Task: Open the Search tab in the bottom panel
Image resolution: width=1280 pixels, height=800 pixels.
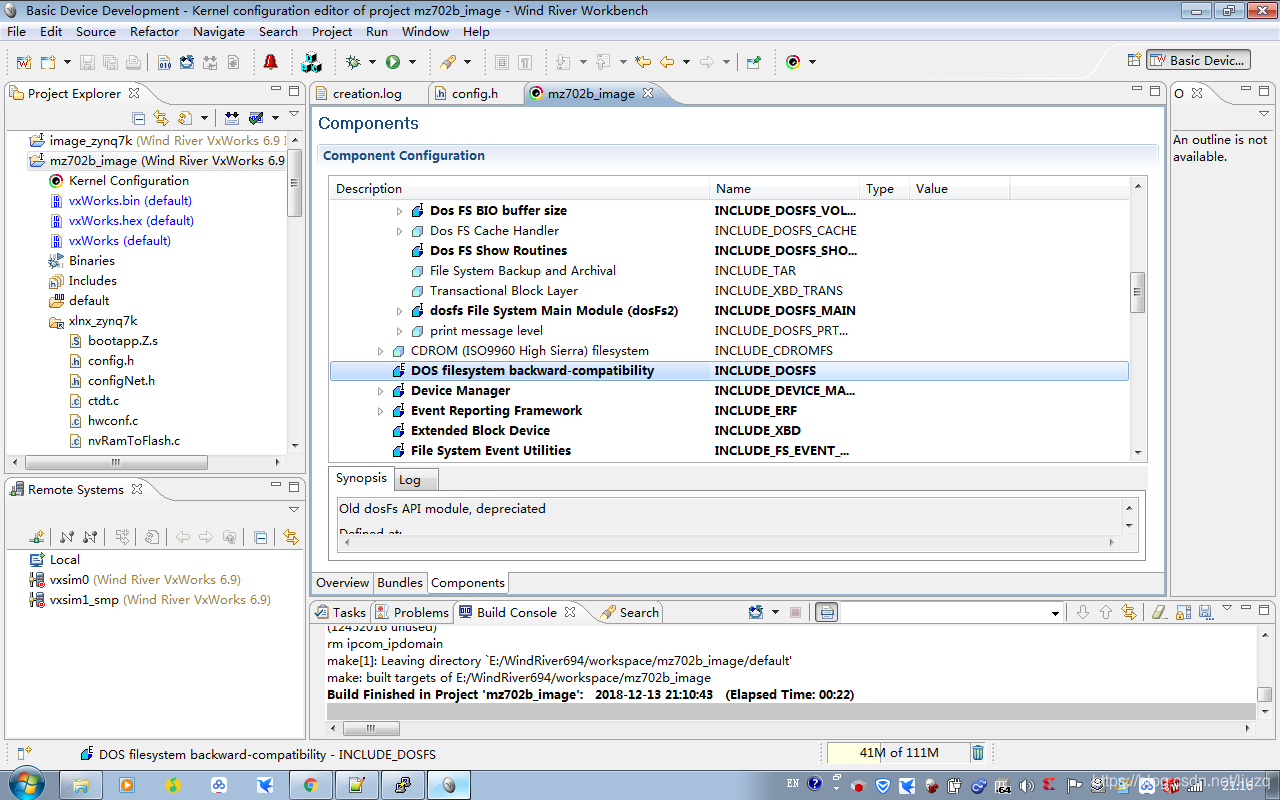Action: [x=630, y=612]
